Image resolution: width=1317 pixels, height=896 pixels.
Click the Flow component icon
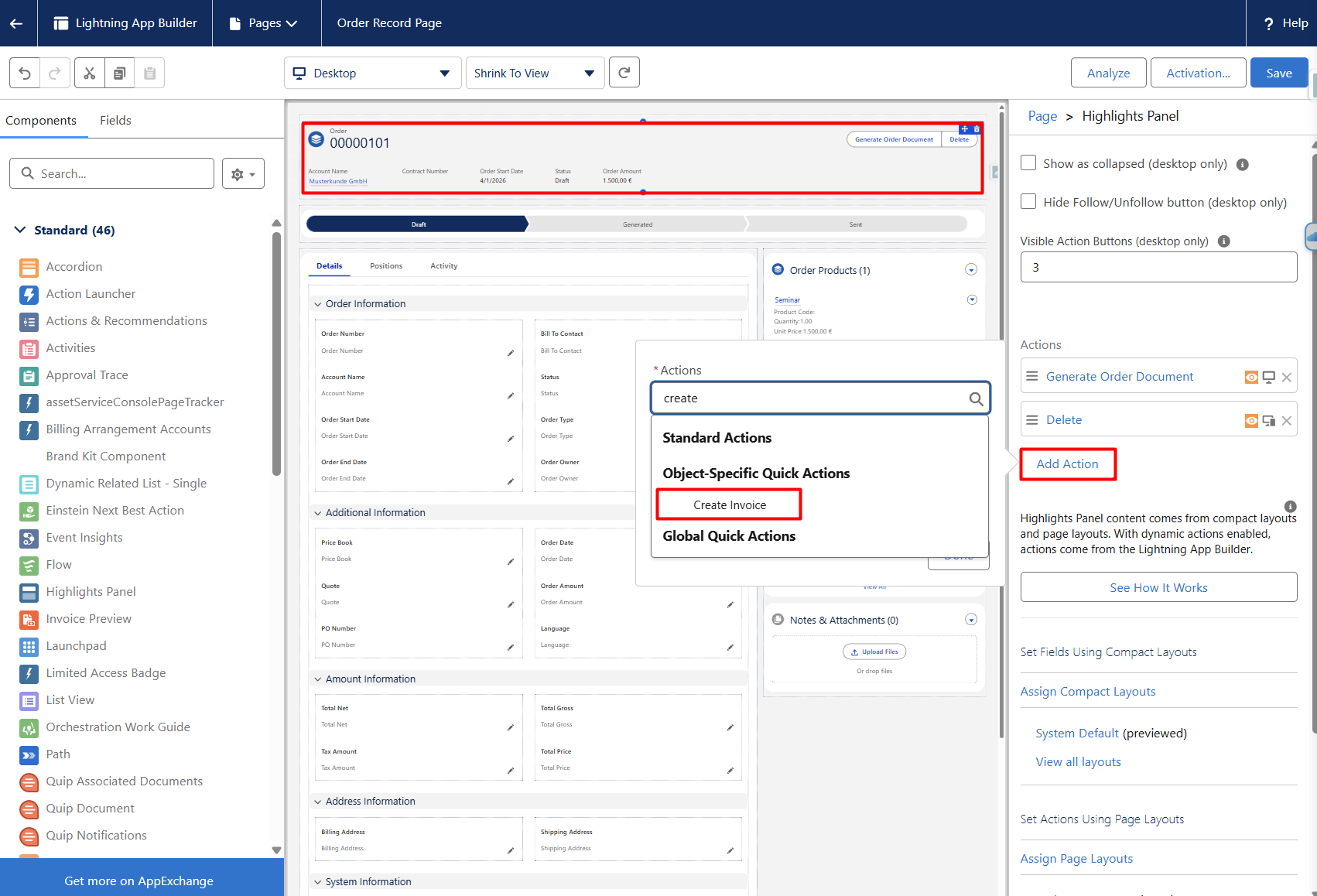(x=29, y=566)
